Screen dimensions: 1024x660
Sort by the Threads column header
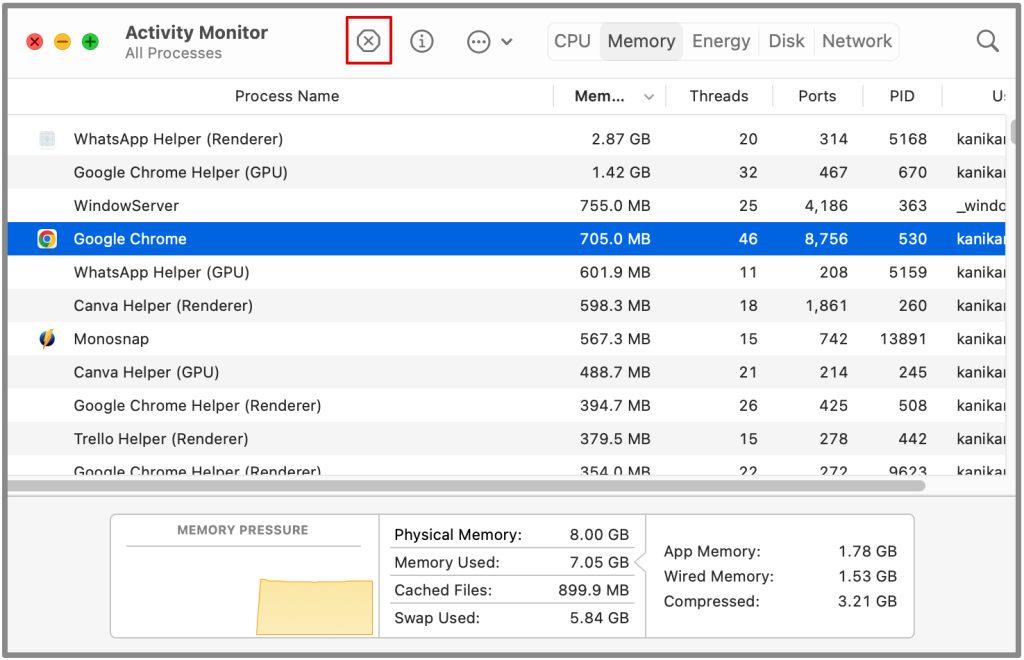718,96
